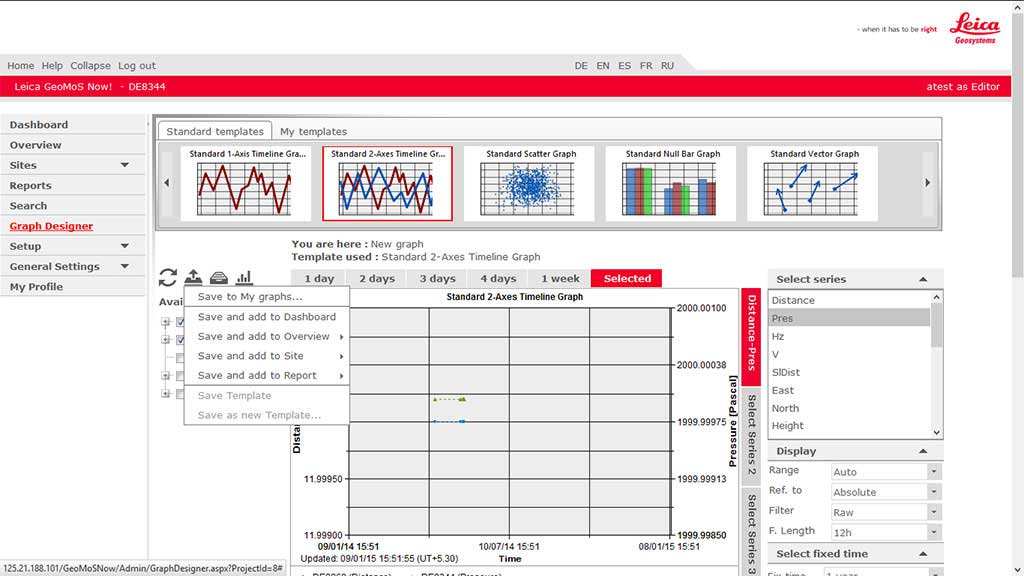Expand the fourth row tree plus
Image resolution: width=1024 pixels, height=576 pixels.
(x=165, y=376)
